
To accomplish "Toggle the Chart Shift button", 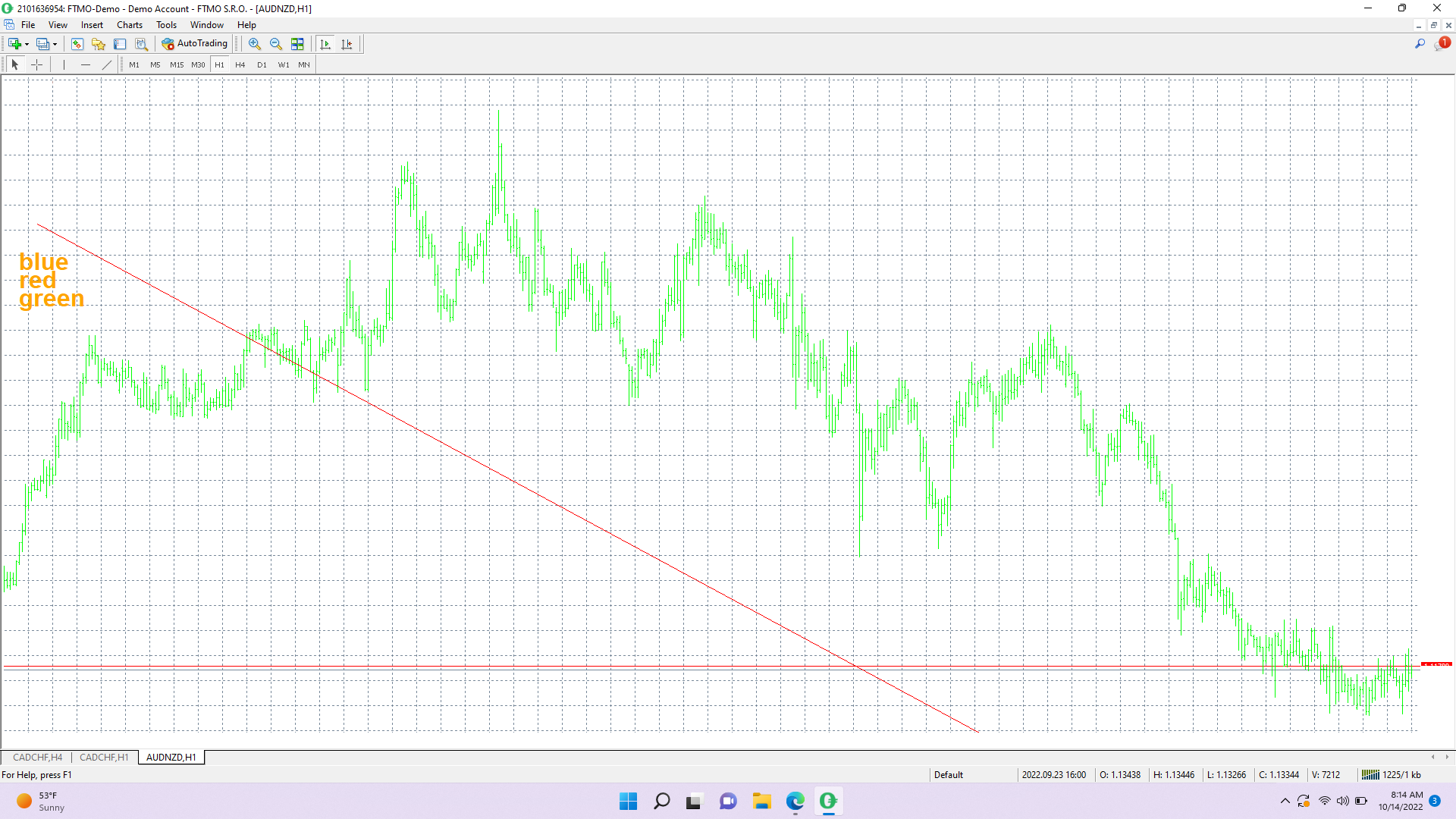I will [x=347, y=44].
